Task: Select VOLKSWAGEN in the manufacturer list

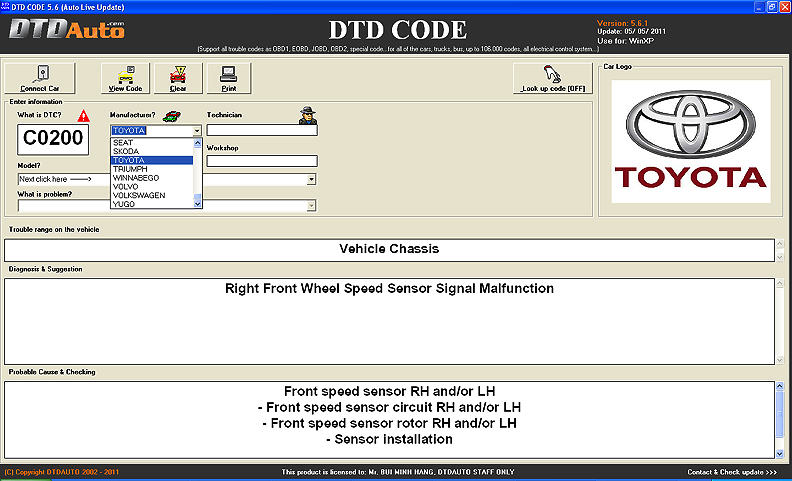Action: [152, 195]
